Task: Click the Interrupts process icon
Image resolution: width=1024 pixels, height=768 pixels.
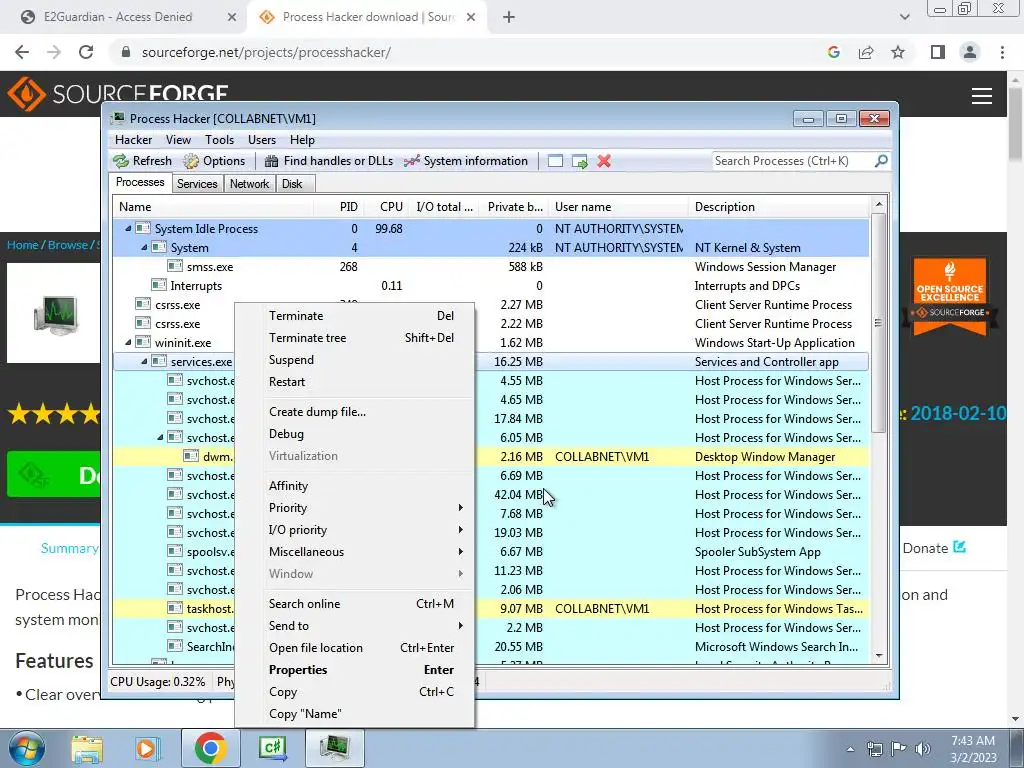Action: (159, 285)
